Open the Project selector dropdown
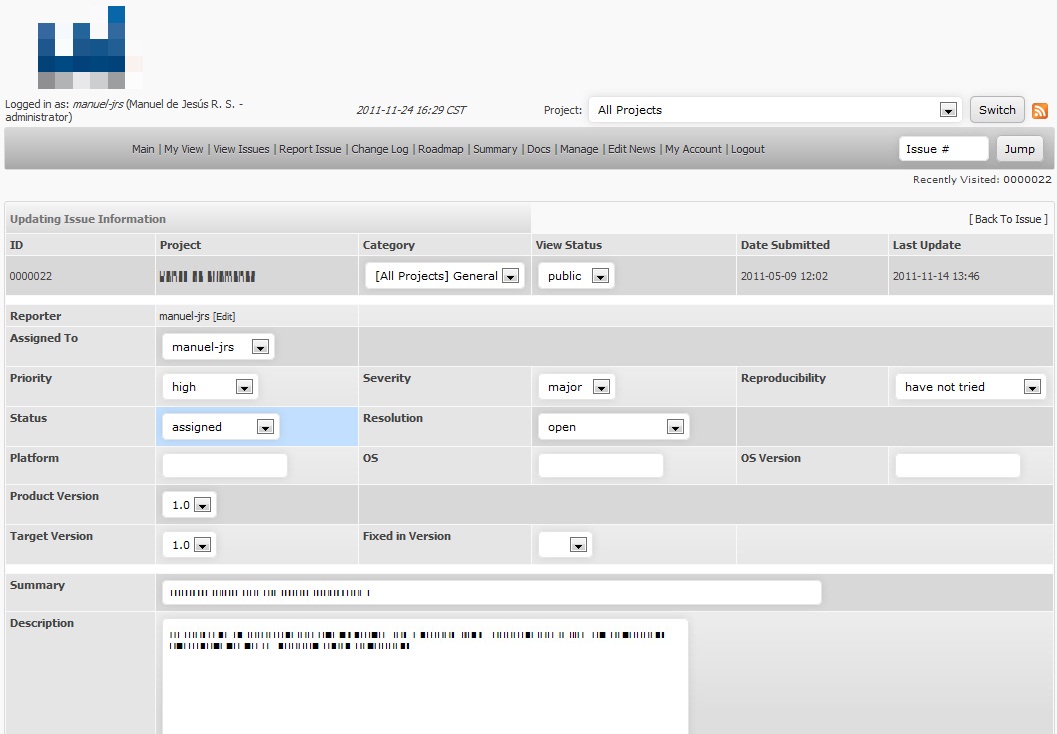Image resolution: width=1057 pixels, height=734 pixels. [775, 110]
